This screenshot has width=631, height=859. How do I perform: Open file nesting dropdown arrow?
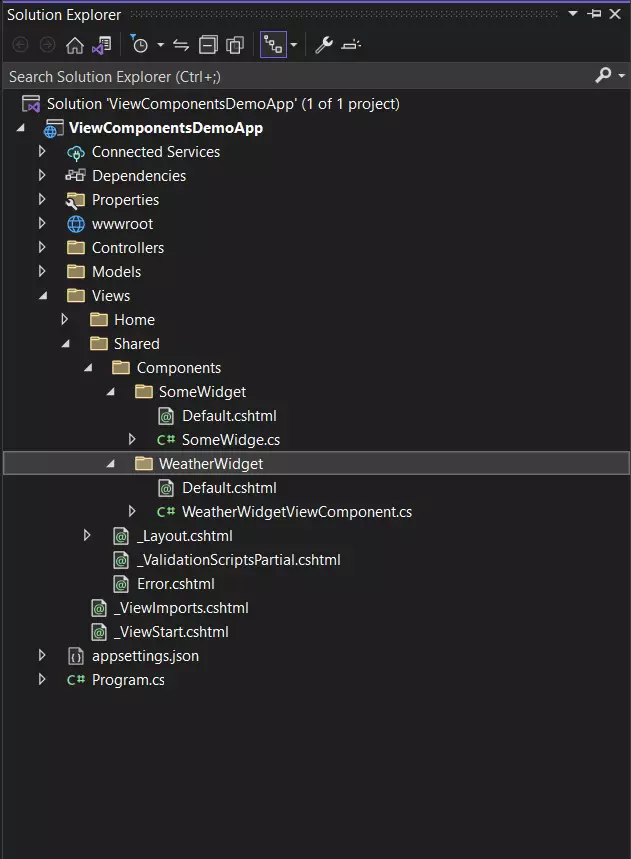click(294, 45)
